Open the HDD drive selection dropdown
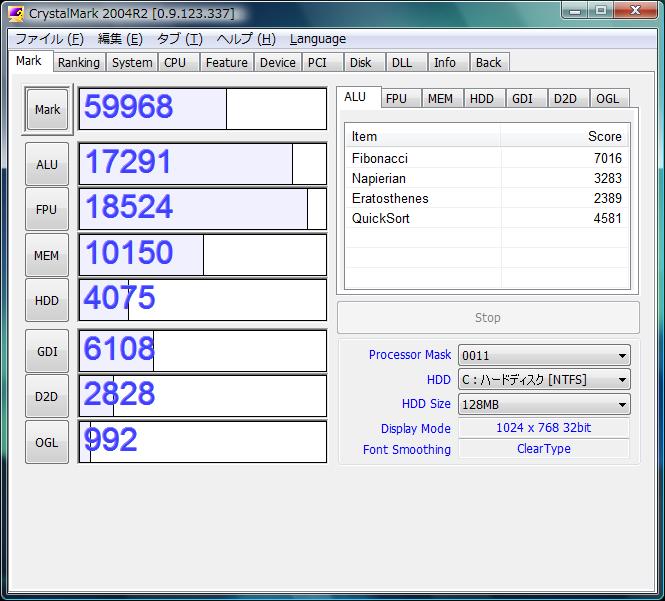665x601 pixels. pyautogui.click(x=544, y=379)
